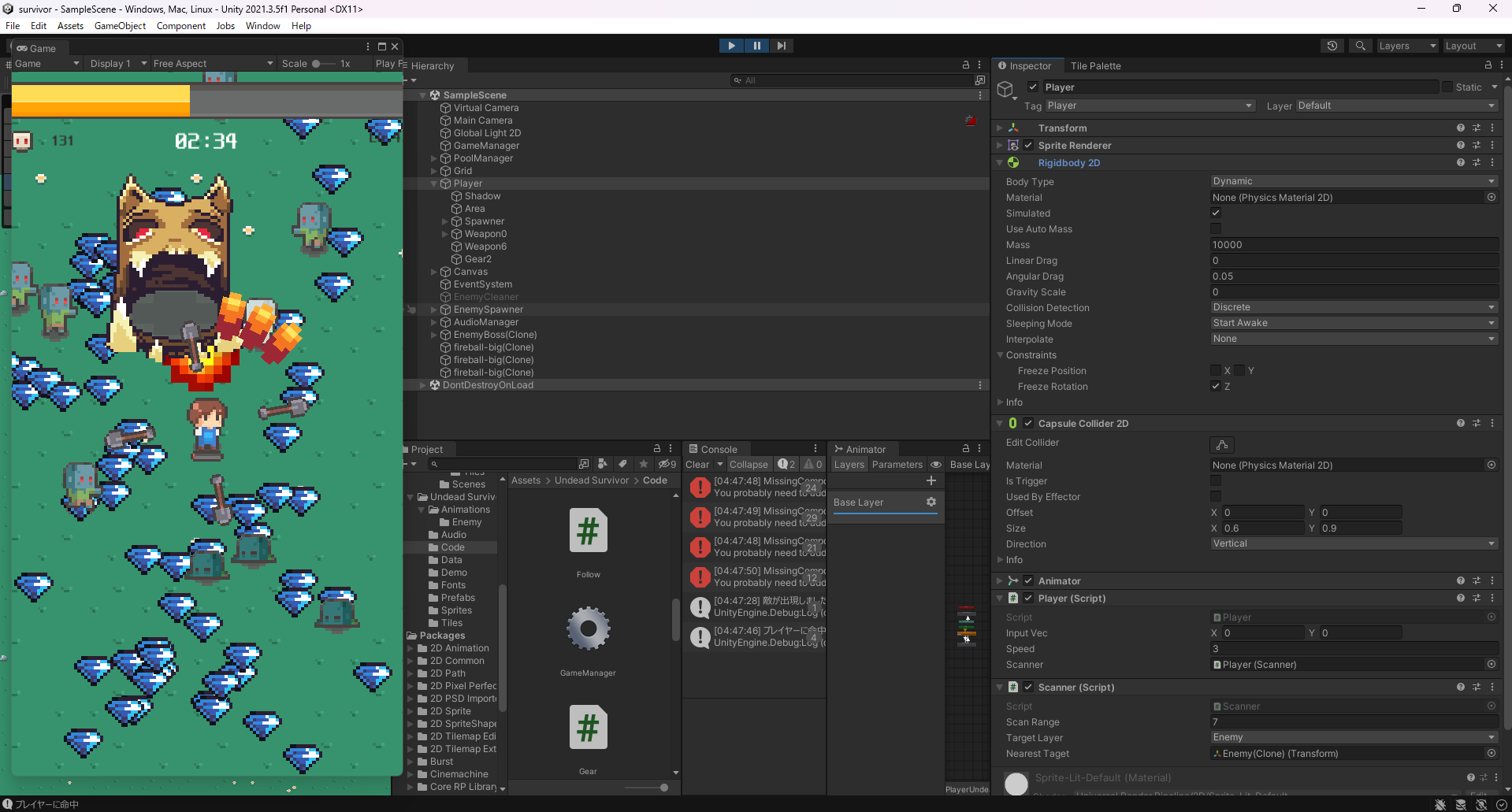The width and height of the screenshot is (1512, 812).
Task: Toggle the Simulated checkbox
Action: pos(1216,213)
